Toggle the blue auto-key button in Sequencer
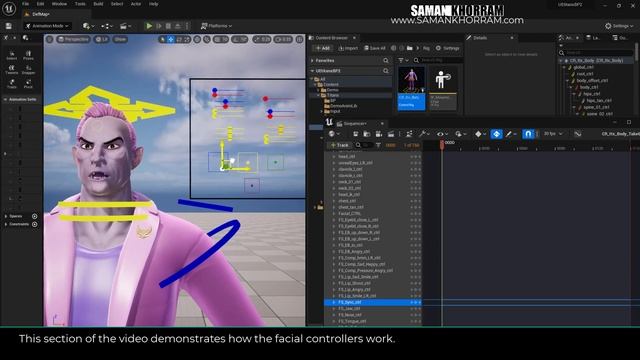640x360 pixels. coord(496,134)
